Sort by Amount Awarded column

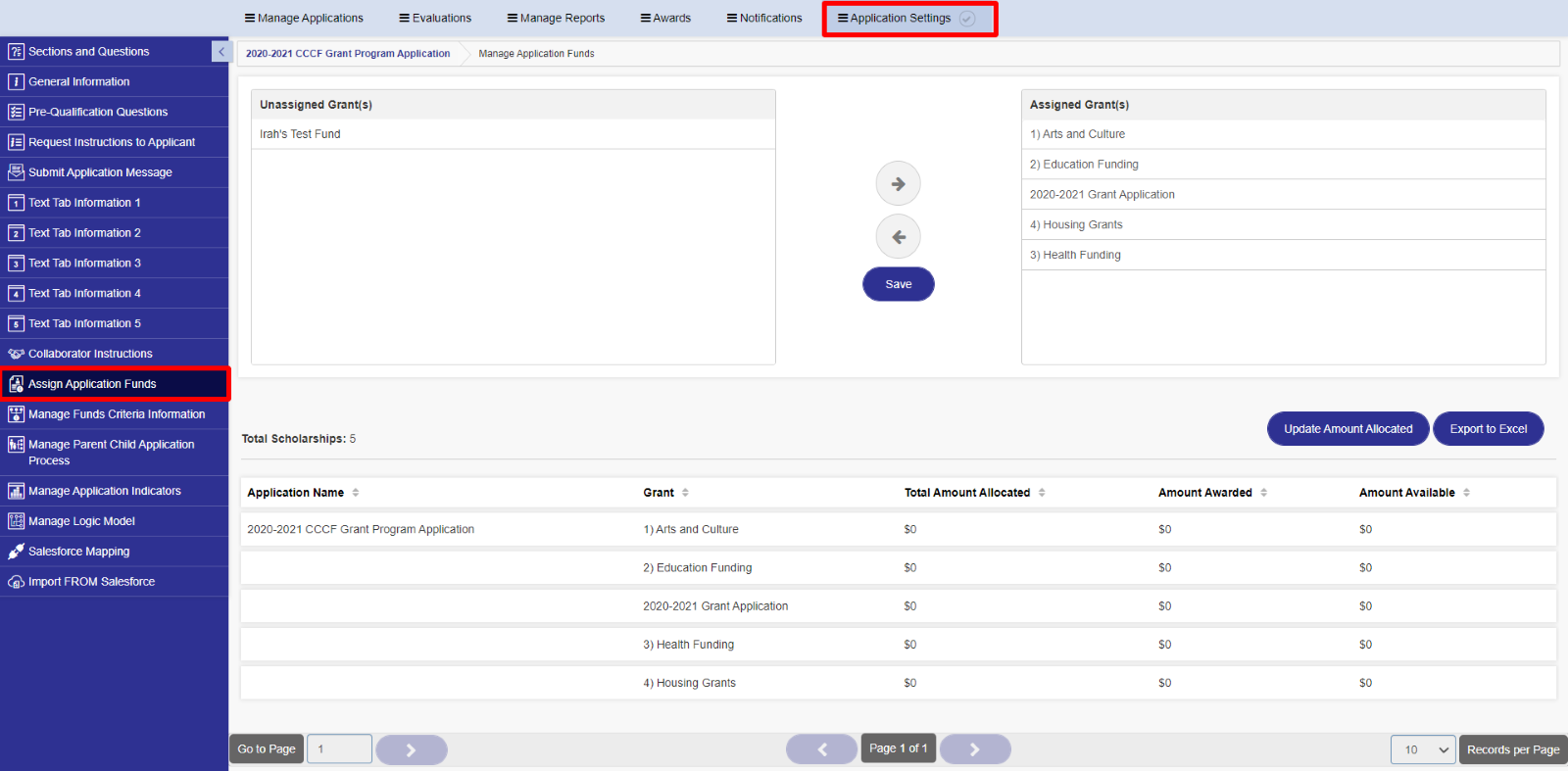pos(1263,493)
